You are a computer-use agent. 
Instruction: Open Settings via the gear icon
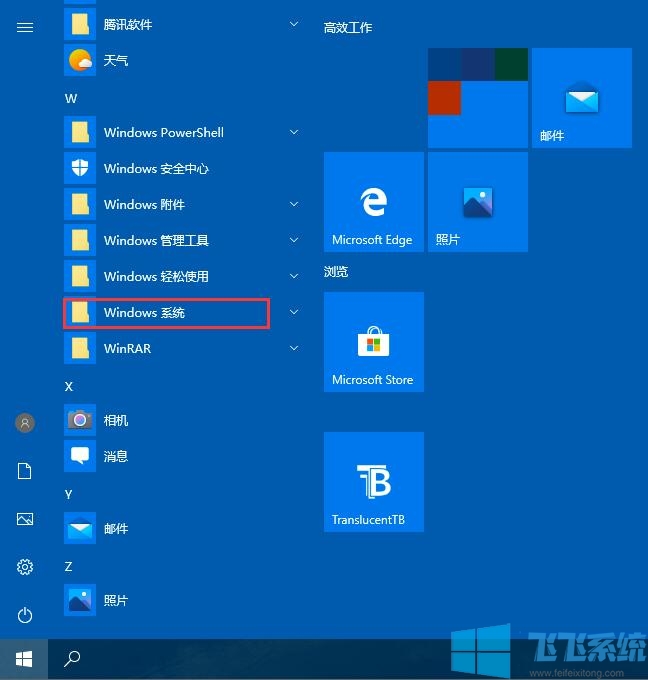25,567
